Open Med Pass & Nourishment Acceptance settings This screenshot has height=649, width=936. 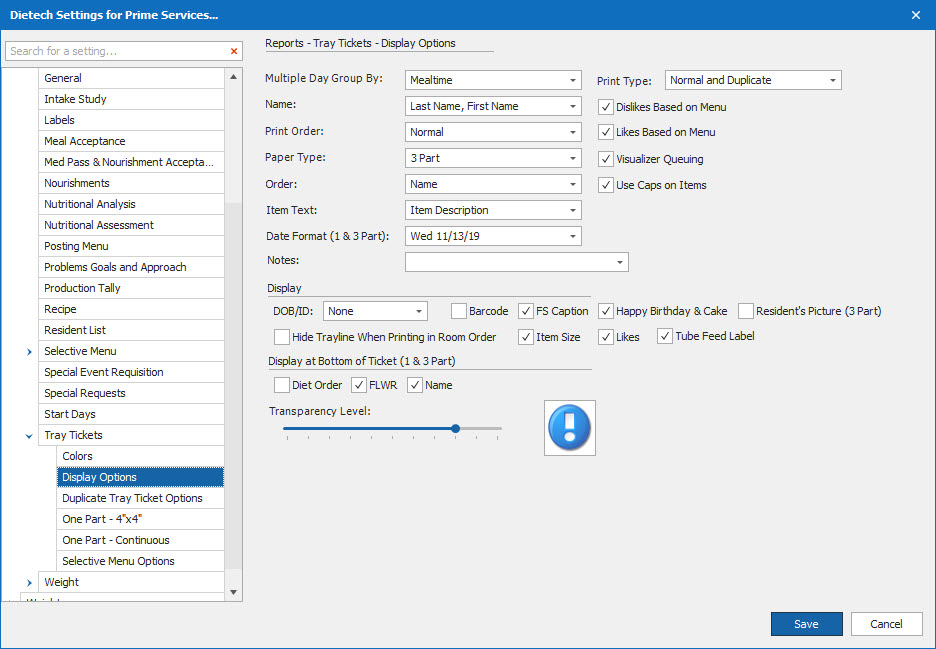click(x=131, y=162)
